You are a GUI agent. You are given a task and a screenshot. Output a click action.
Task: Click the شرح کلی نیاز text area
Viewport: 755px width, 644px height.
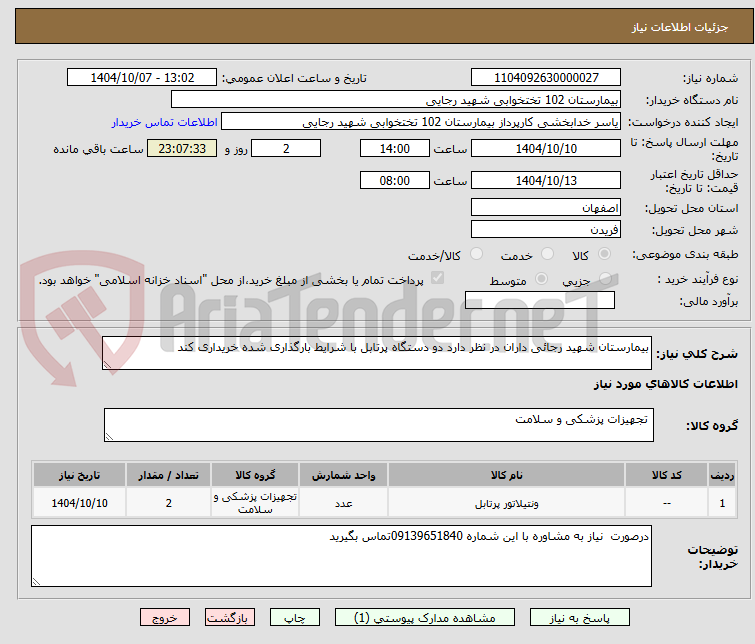click(x=377, y=353)
